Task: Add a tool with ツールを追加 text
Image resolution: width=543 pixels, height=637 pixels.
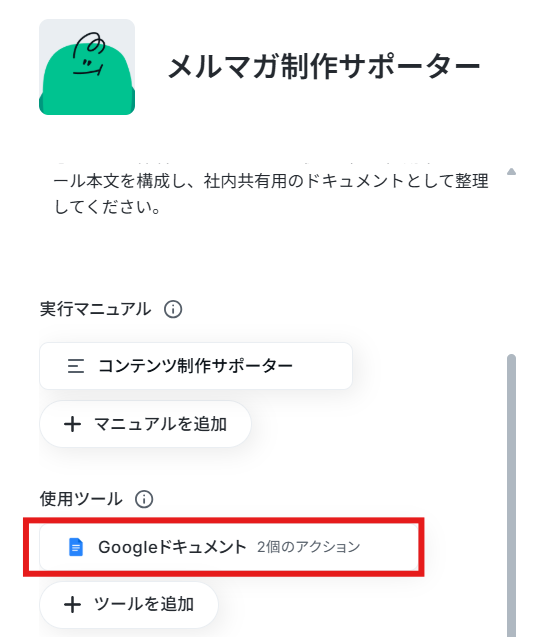Action: click(144, 604)
